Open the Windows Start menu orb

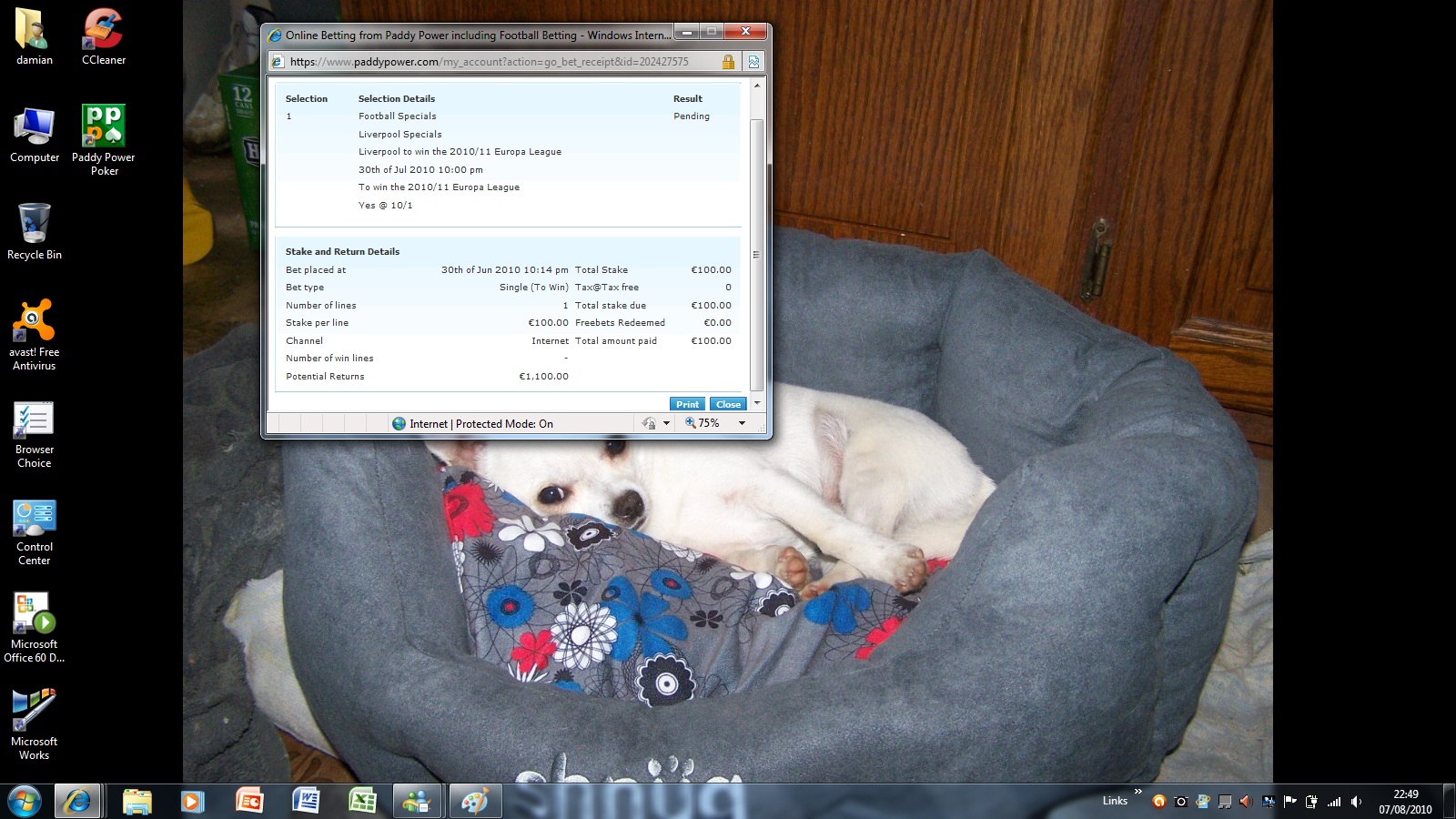[25, 801]
